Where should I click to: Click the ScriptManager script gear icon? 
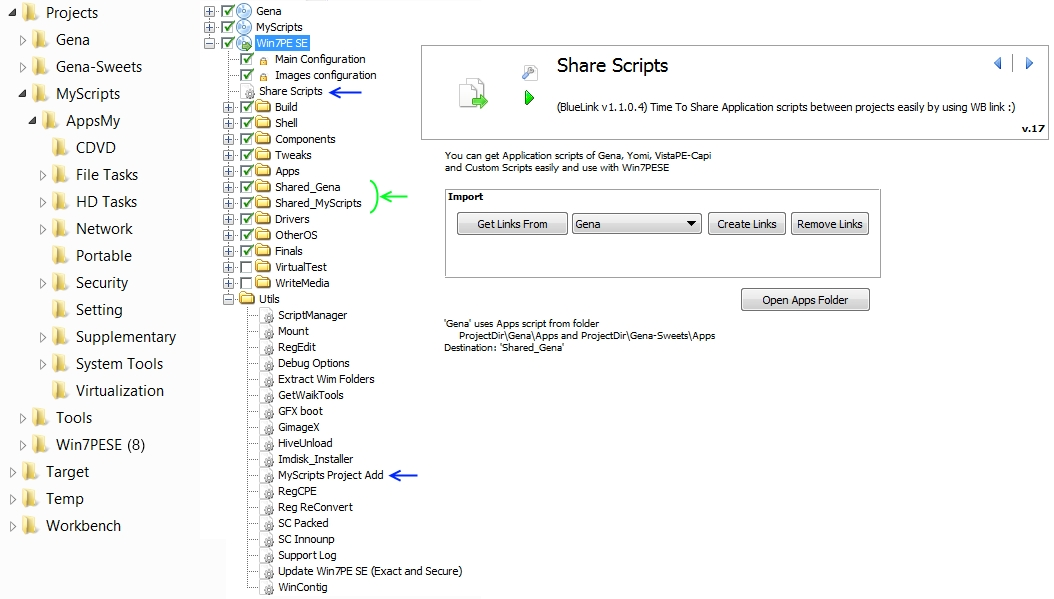268,316
